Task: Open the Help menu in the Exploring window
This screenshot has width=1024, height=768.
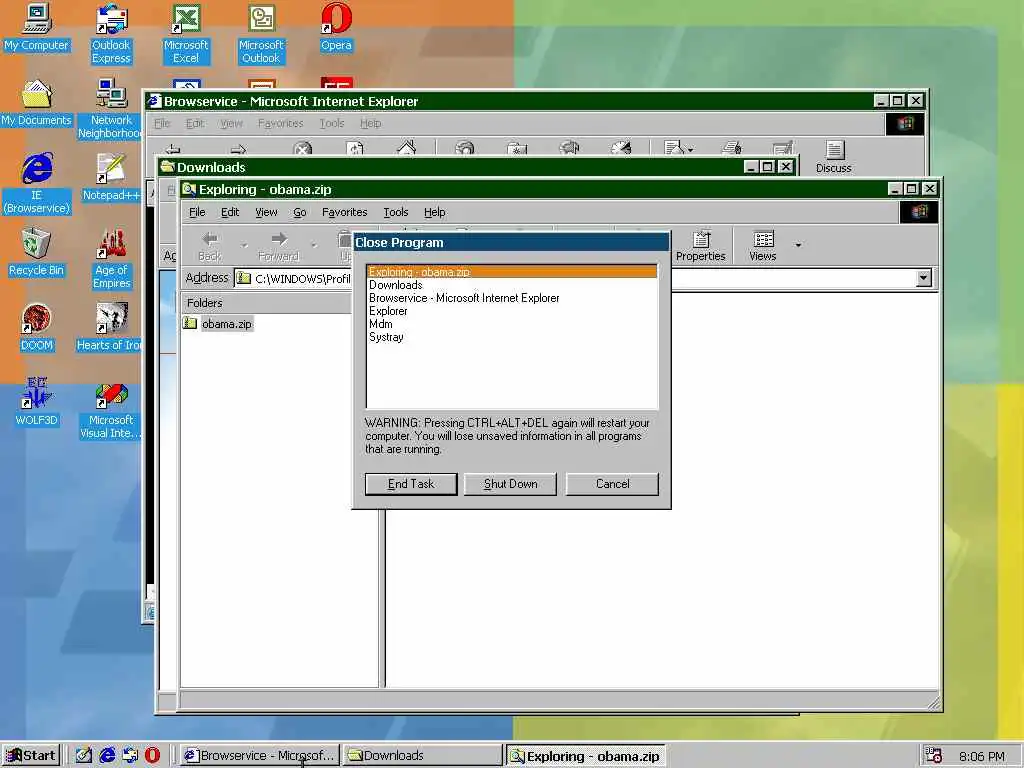Action: point(434,212)
